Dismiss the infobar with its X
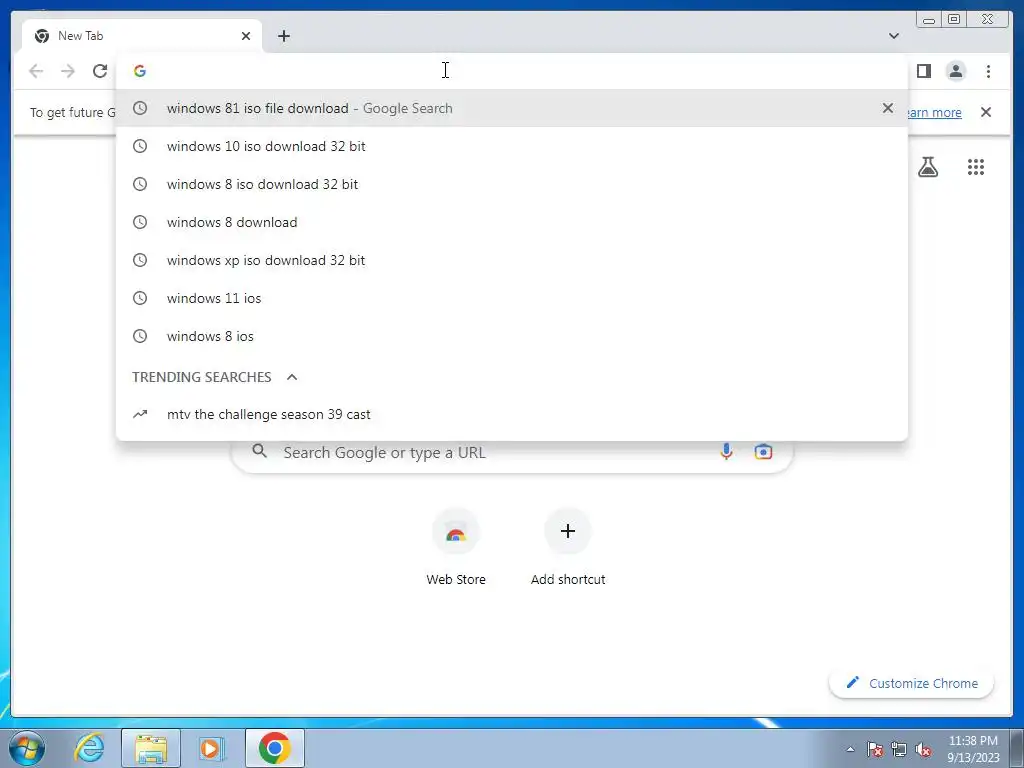The height and width of the screenshot is (768, 1024). [985, 112]
